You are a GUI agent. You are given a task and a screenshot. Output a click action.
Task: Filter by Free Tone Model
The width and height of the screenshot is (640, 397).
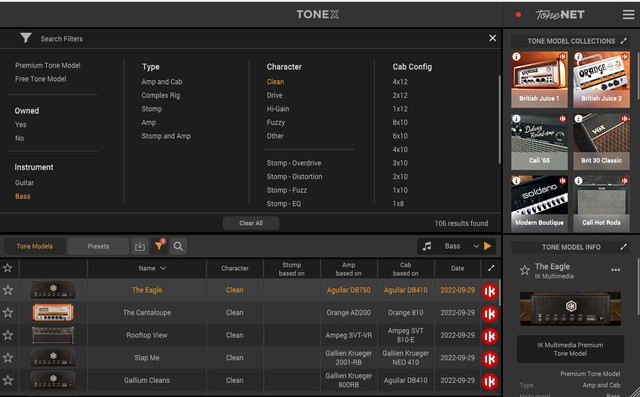[40, 79]
